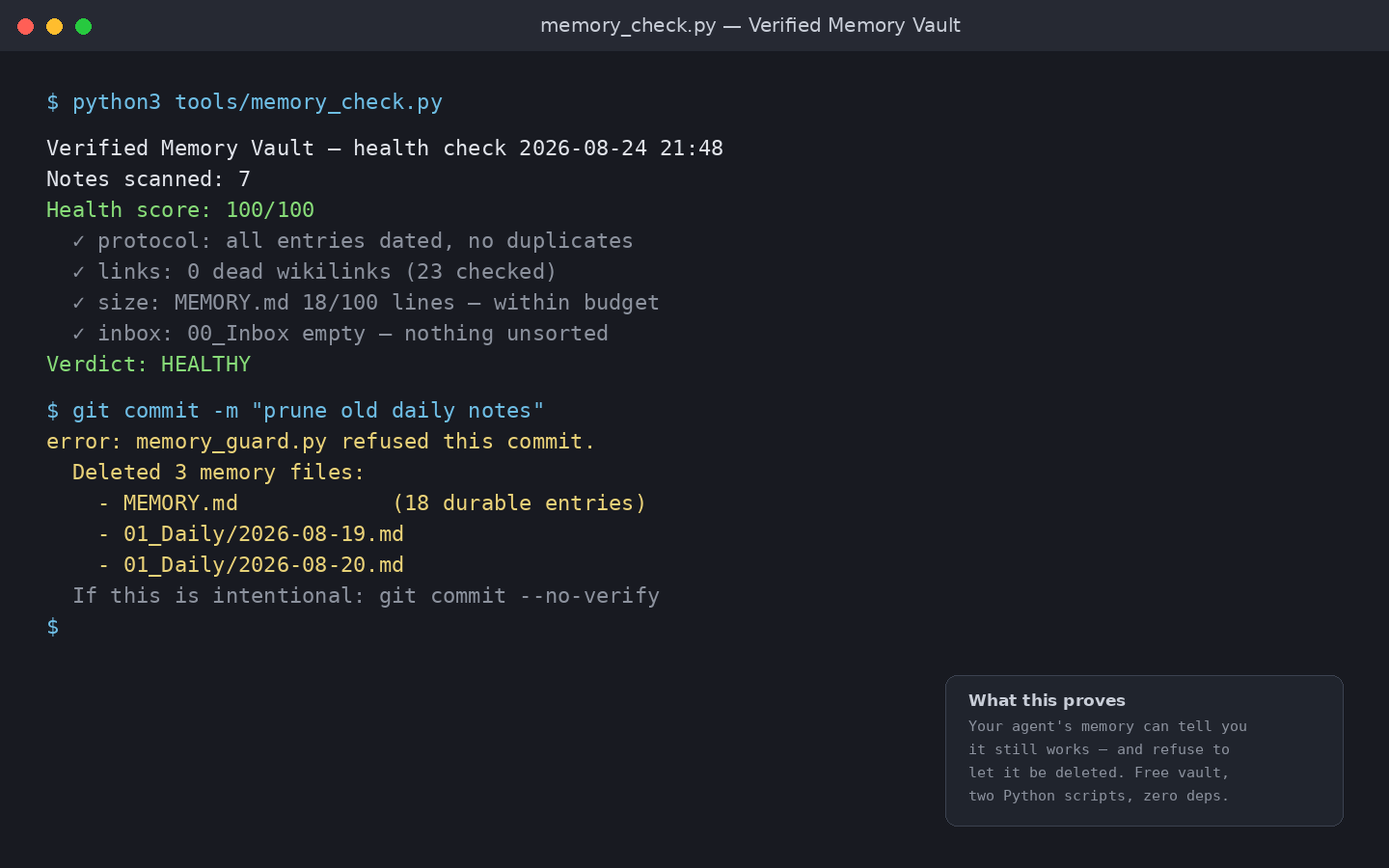Click the error: memory_guard.py refused line

[320, 441]
